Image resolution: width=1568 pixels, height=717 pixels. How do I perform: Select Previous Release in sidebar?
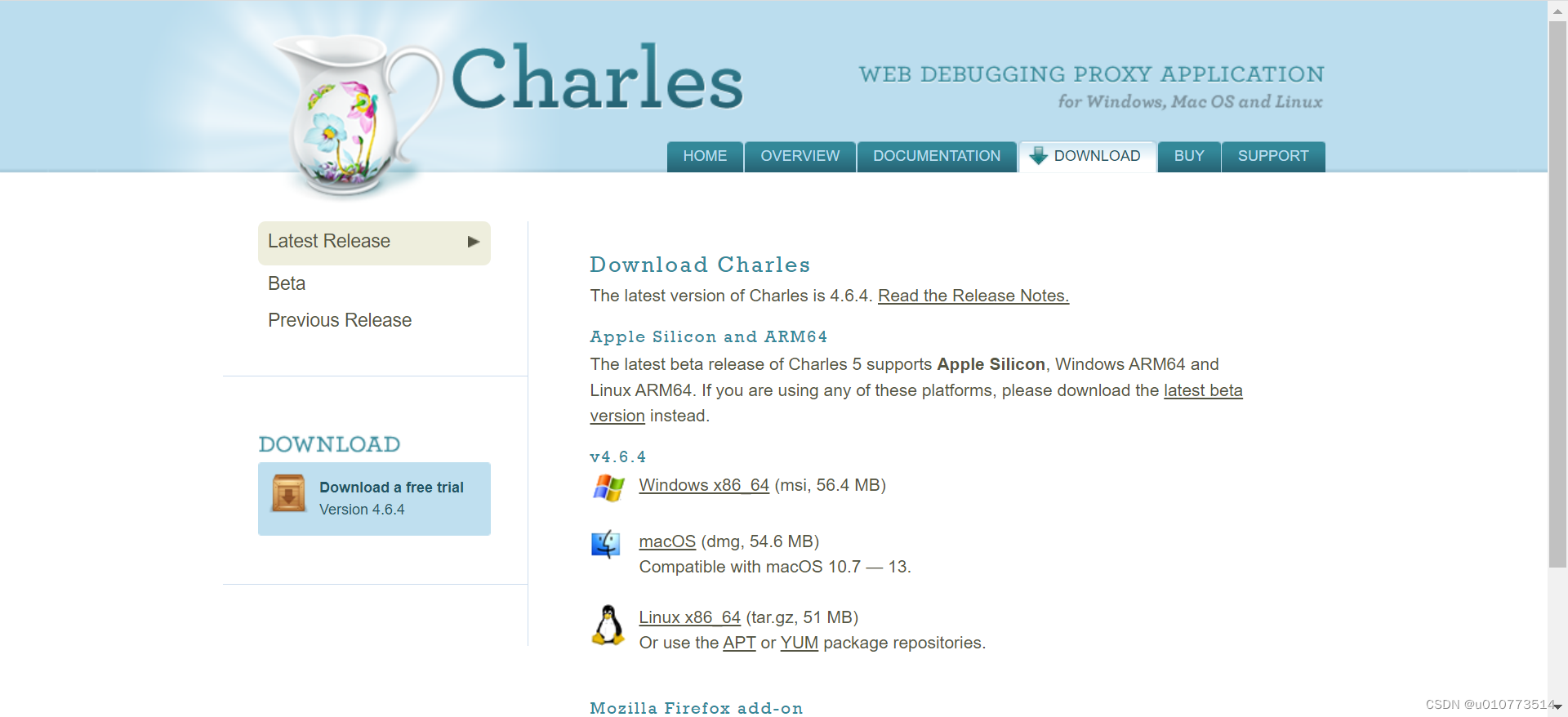coord(340,320)
